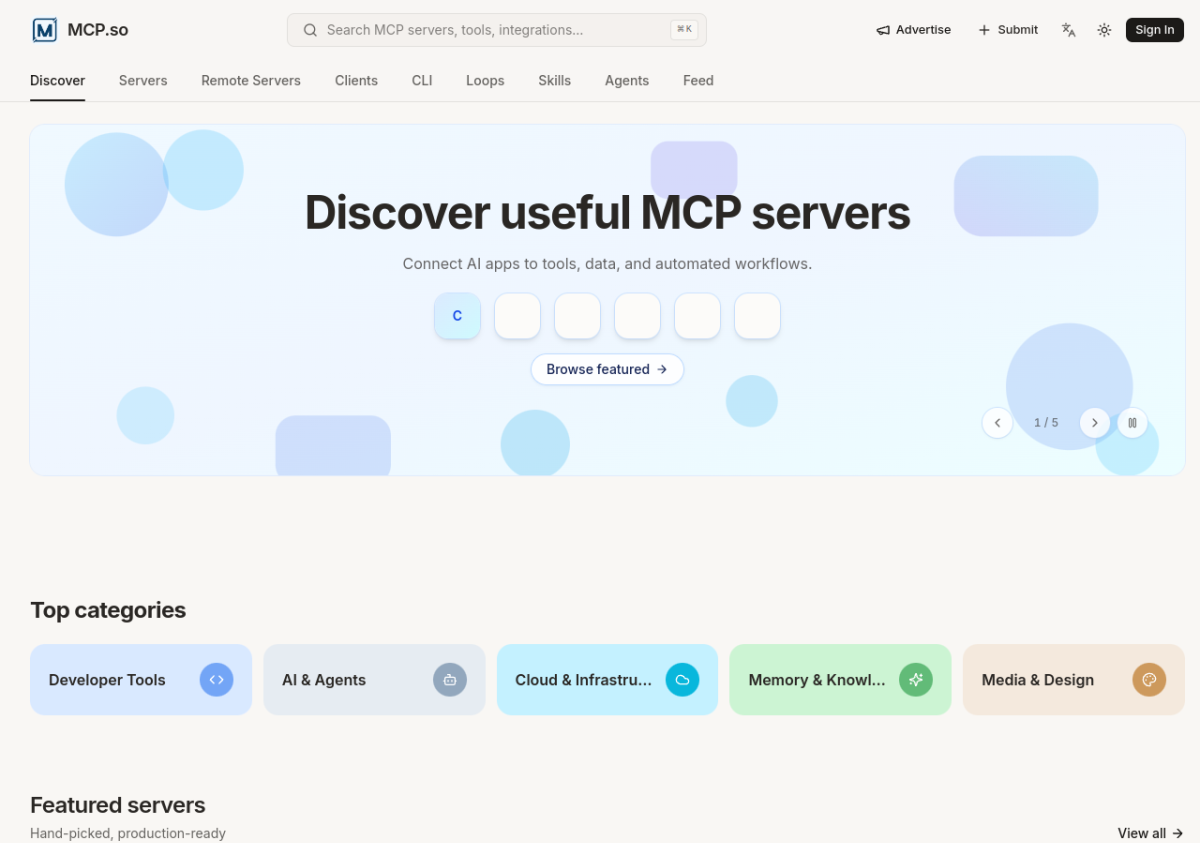Screen dimensions: 1200x843
Task: Switch to the CLI tab
Action: tap(422, 81)
